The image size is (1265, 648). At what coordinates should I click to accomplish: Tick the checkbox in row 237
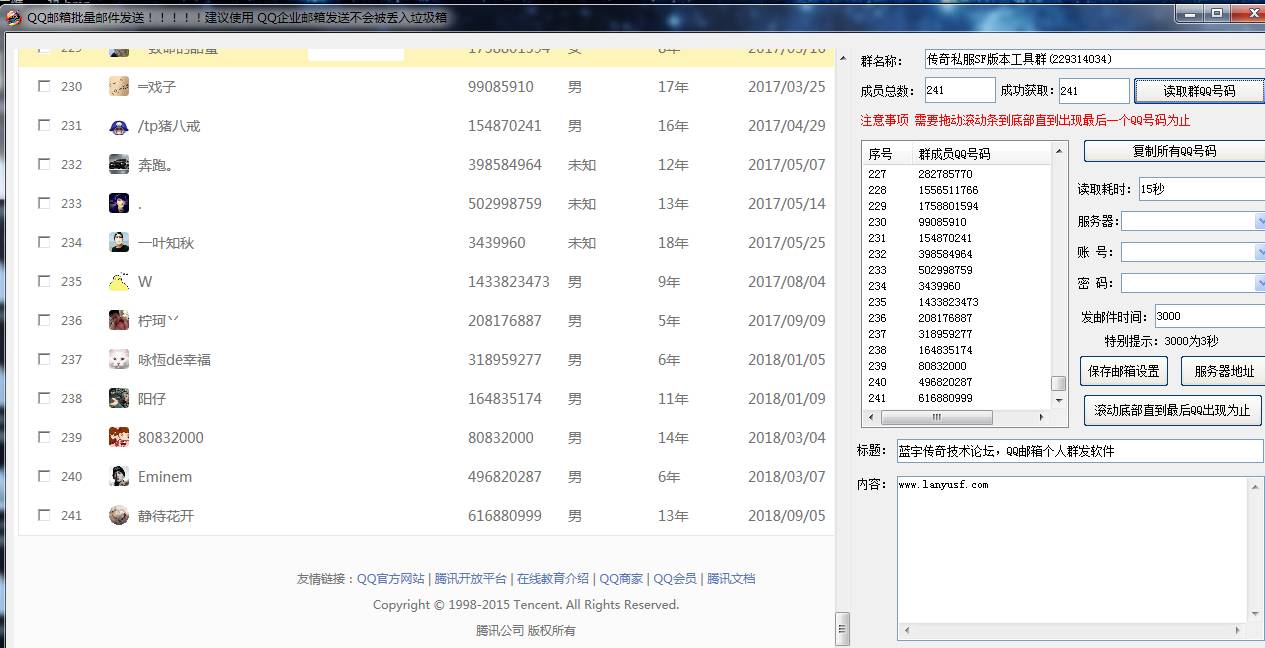(x=44, y=360)
